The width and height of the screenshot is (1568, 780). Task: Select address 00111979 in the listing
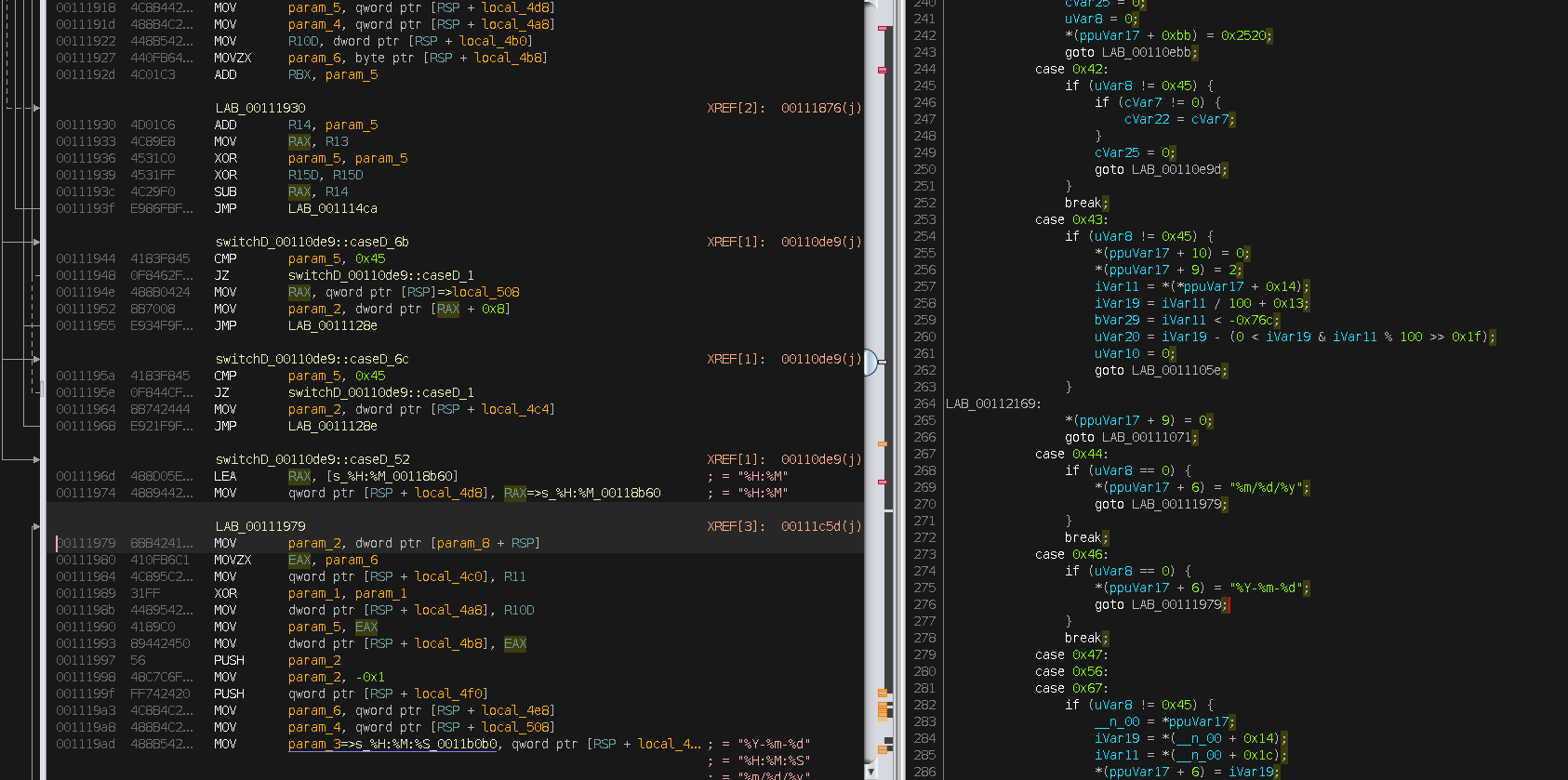pyautogui.click(x=86, y=543)
